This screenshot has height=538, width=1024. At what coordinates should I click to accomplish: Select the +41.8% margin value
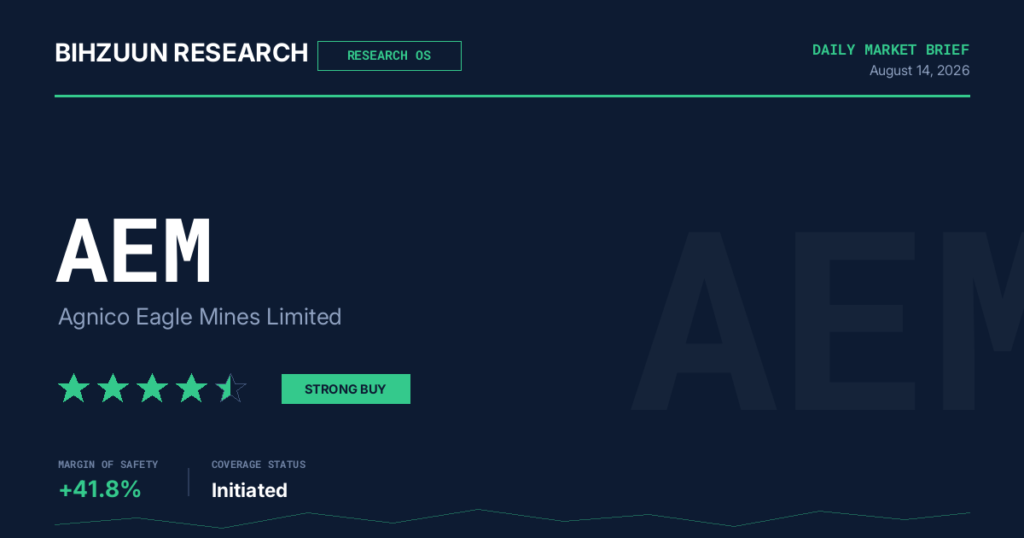tap(100, 489)
